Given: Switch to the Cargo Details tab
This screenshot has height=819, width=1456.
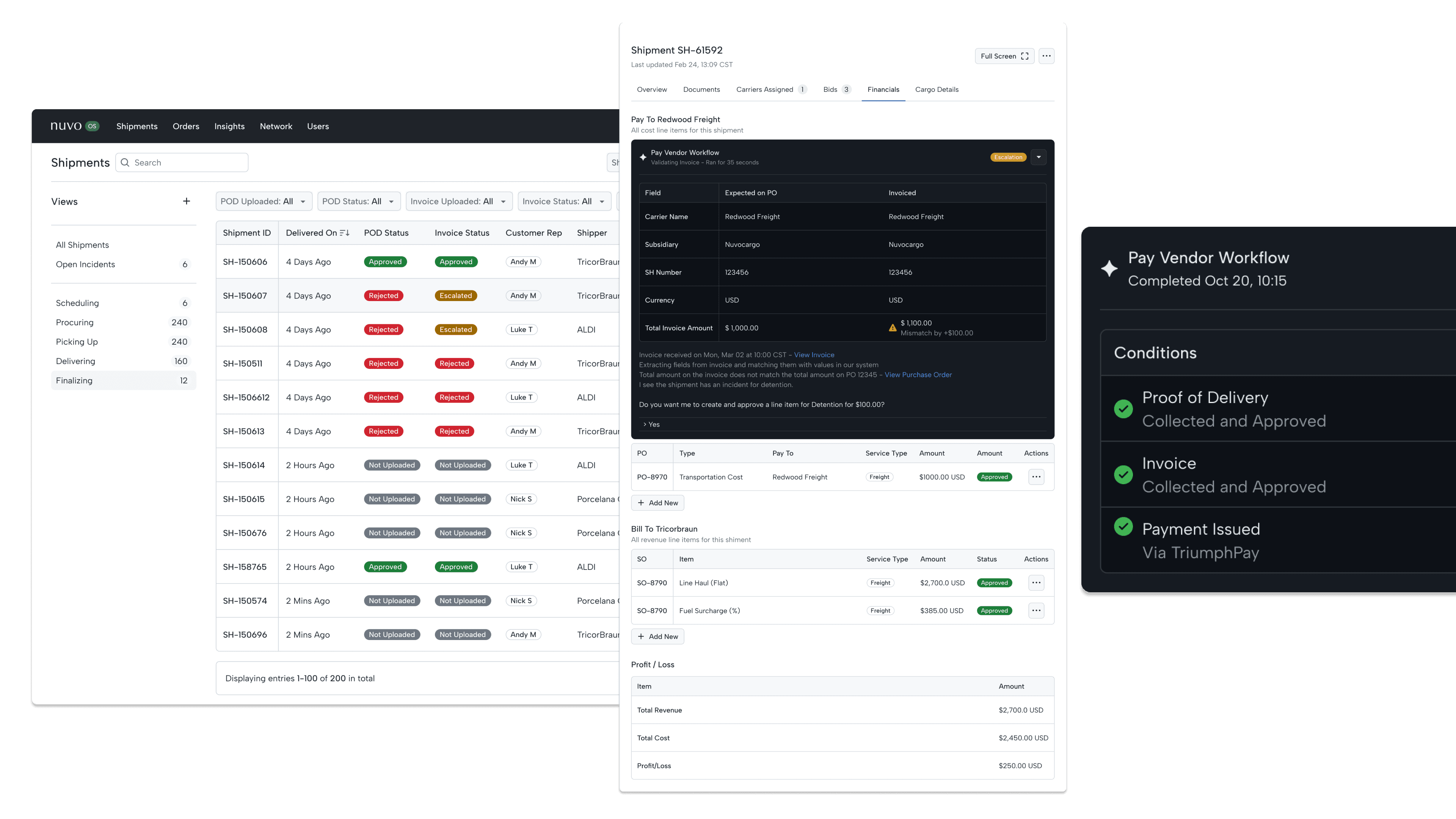Looking at the screenshot, I should (937, 89).
